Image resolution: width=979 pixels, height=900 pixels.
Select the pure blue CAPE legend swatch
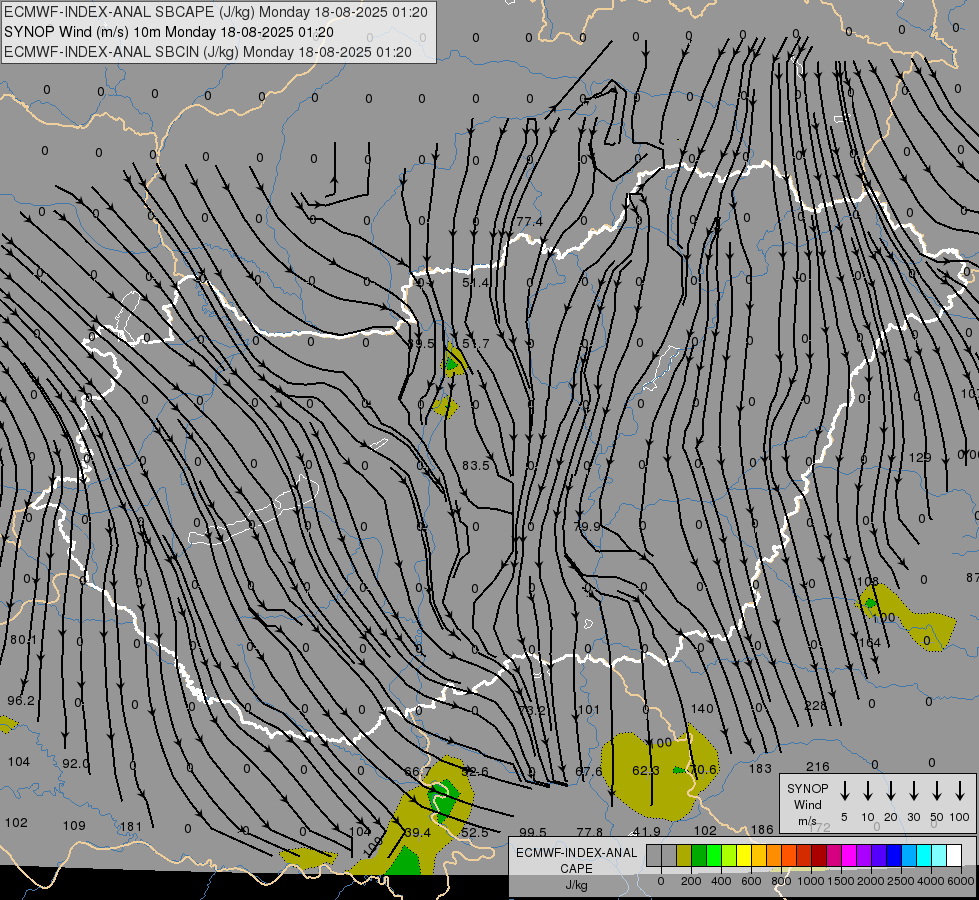(894, 855)
